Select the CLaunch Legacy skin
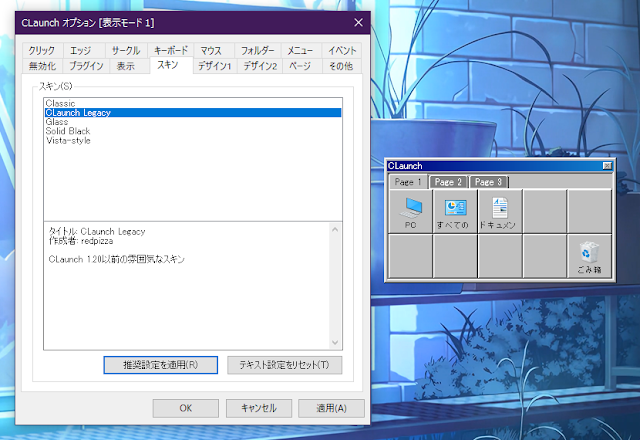640x440 pixels. pos(193,113)
